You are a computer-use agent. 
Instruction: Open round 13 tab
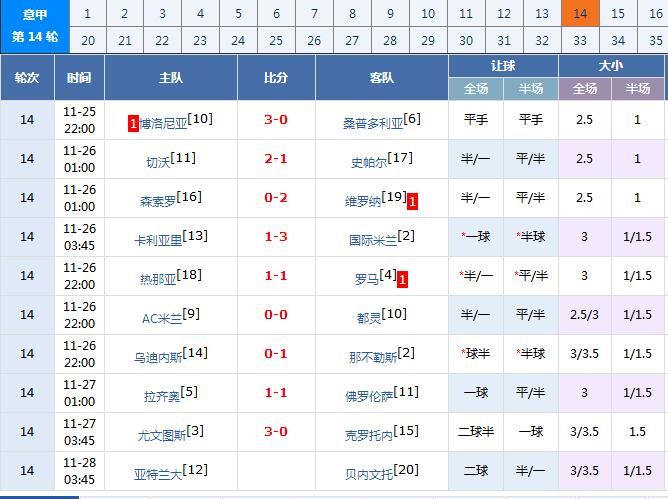pos(541,13)
